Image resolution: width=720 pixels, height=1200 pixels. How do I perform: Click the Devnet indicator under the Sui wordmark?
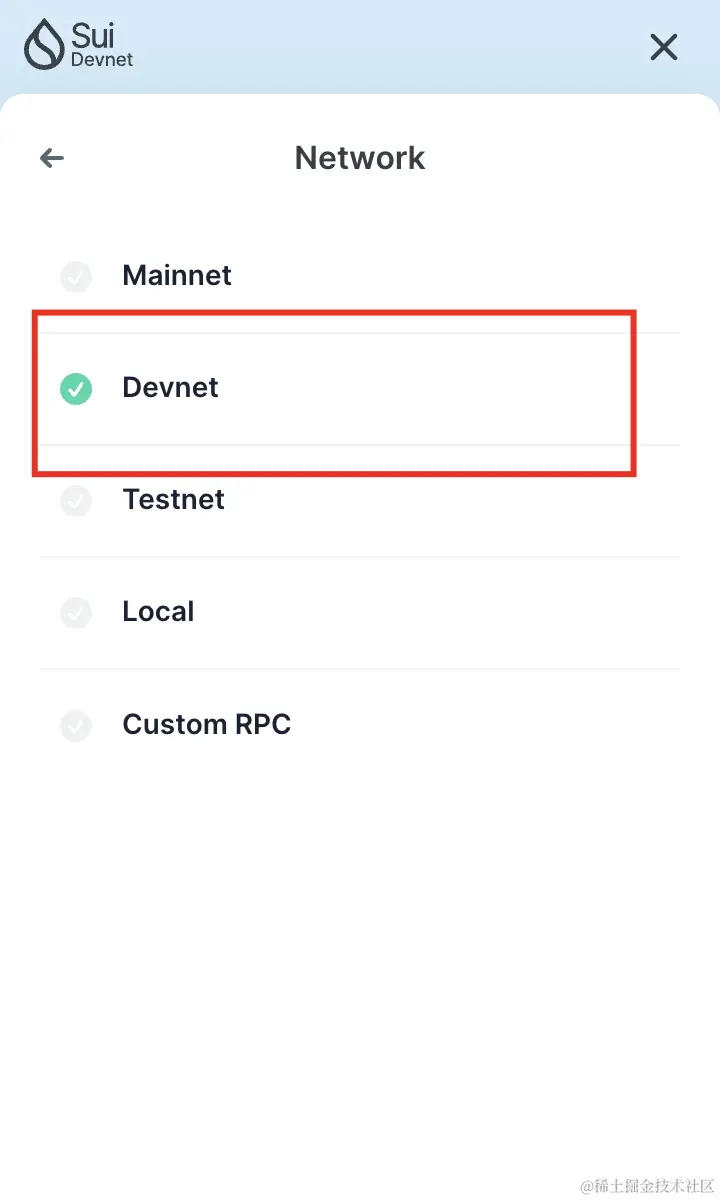coord(102,60)
